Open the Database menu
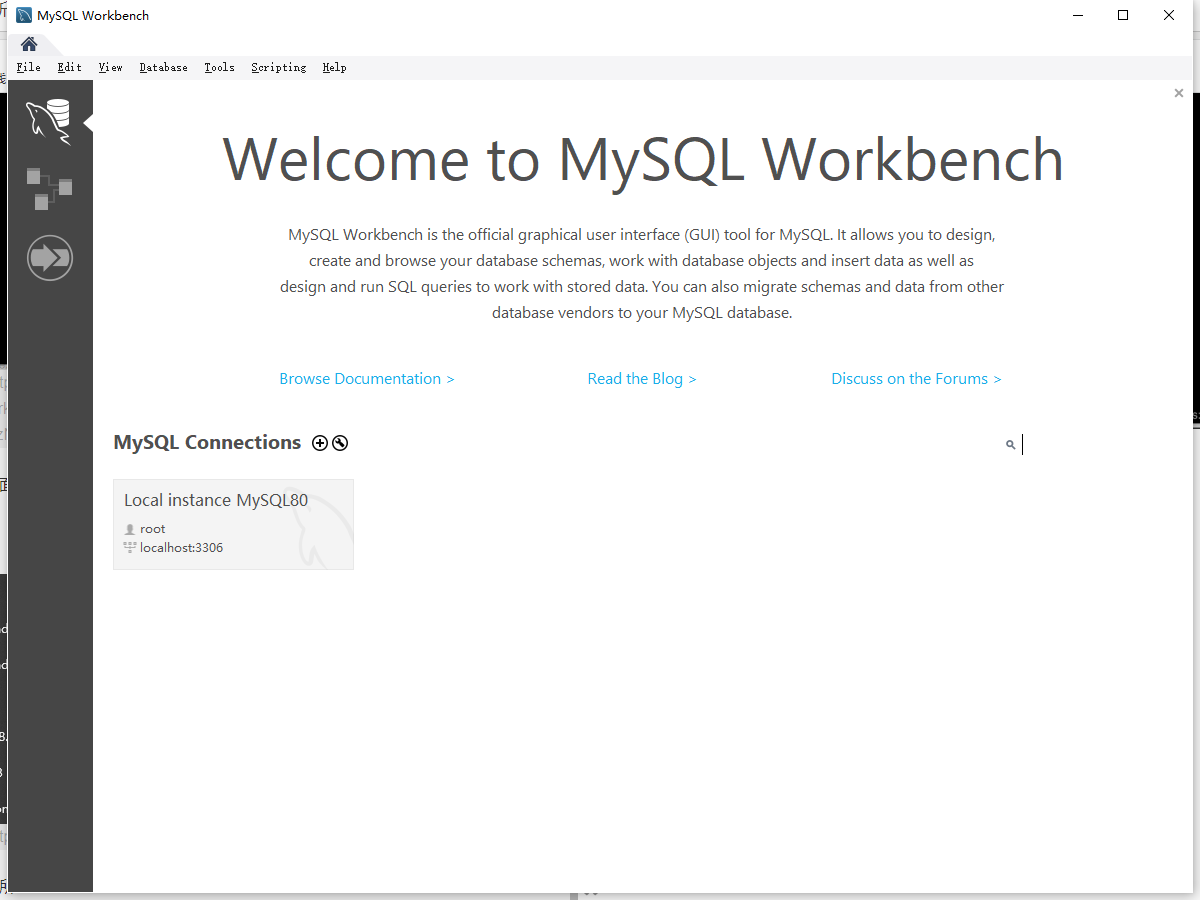The width and height of the screenshot is (1200, 900). 163,67
